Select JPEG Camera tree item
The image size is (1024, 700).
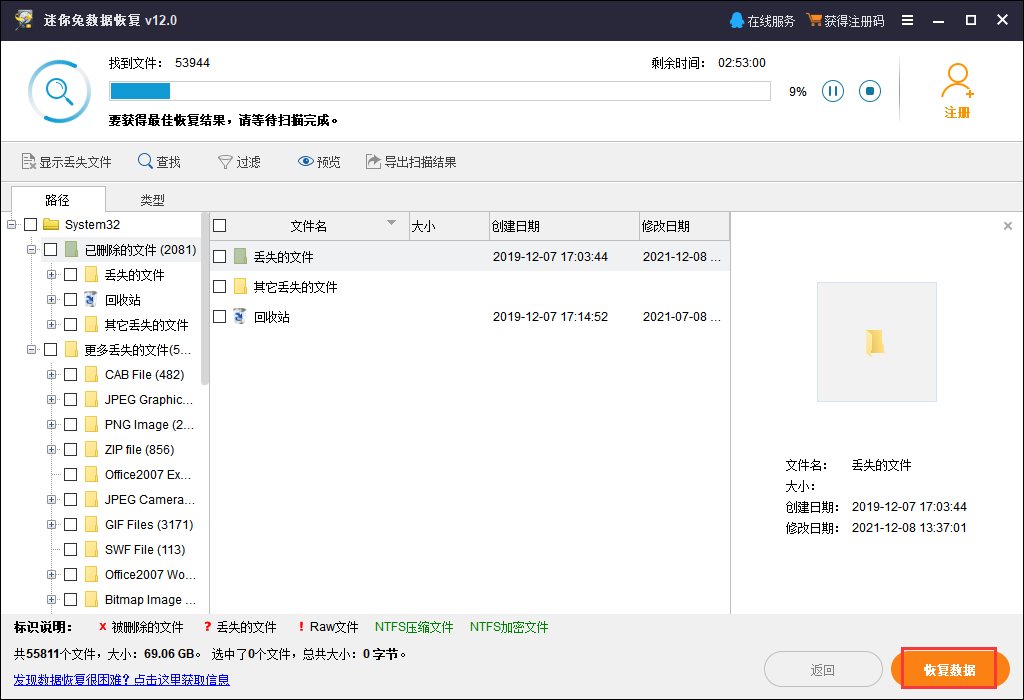[150, 500]
